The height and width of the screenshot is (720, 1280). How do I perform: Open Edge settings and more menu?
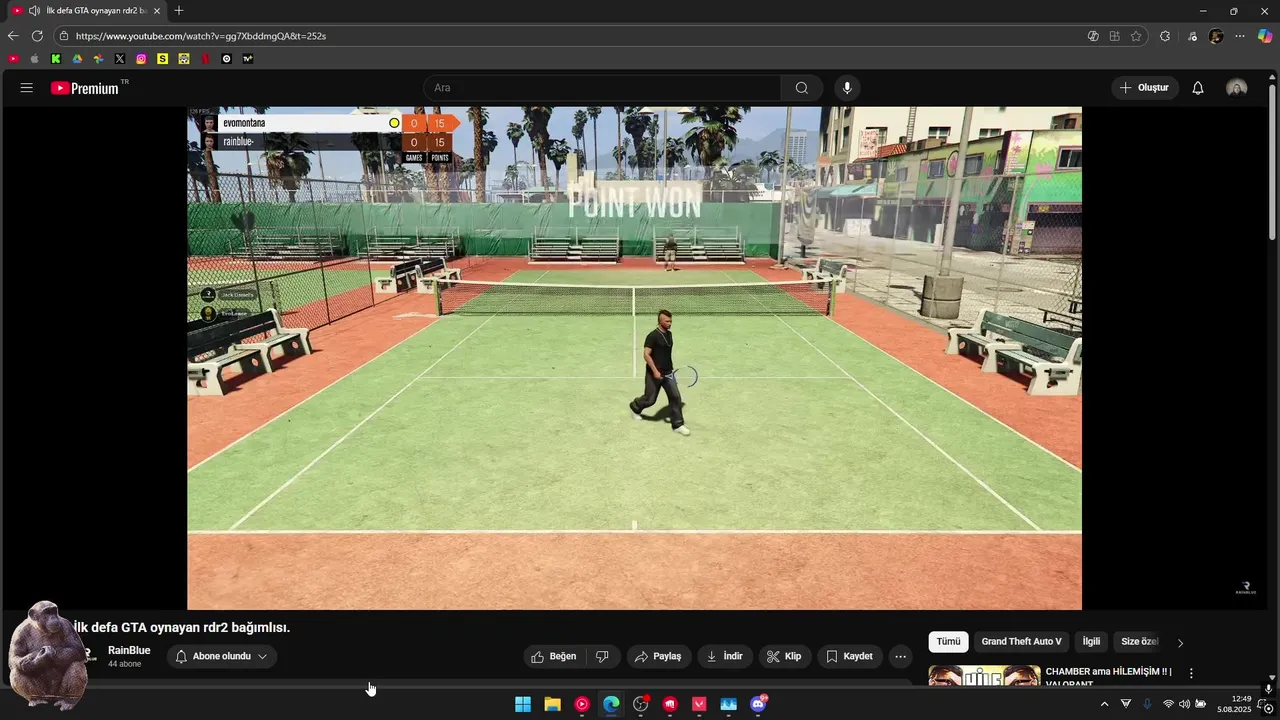click(x=1240, y=36)
